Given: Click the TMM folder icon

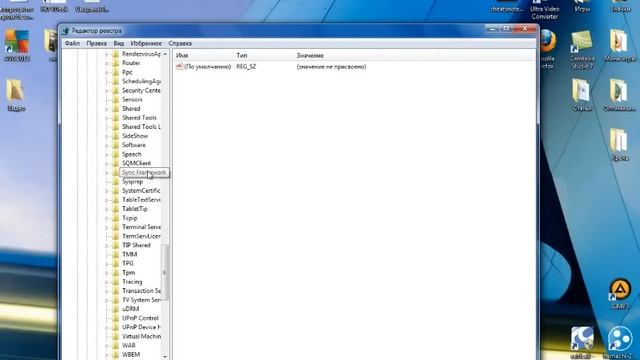Looking at the screenshot, I should coord(116,254).
